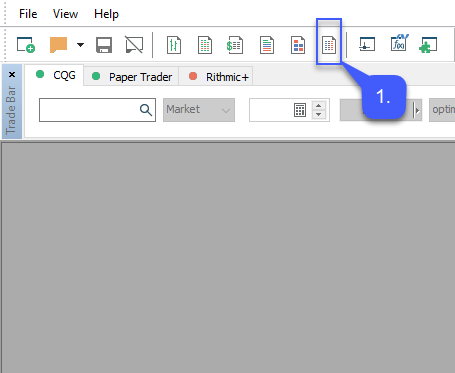Screen dimensions: 455x373
Task: Click the crossed-out window icon
Action: coord(134,45)
